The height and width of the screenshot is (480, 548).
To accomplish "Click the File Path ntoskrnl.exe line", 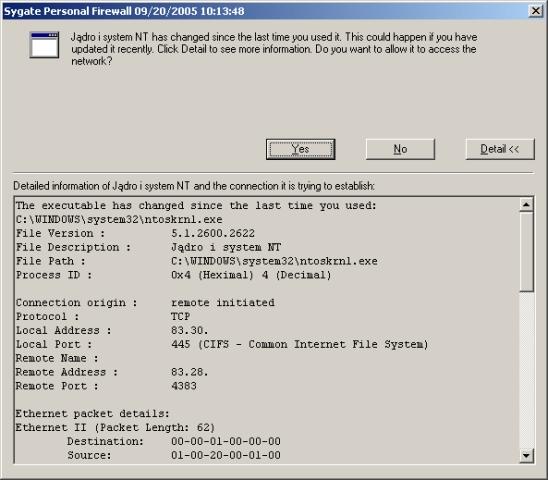I will [197, 261].
